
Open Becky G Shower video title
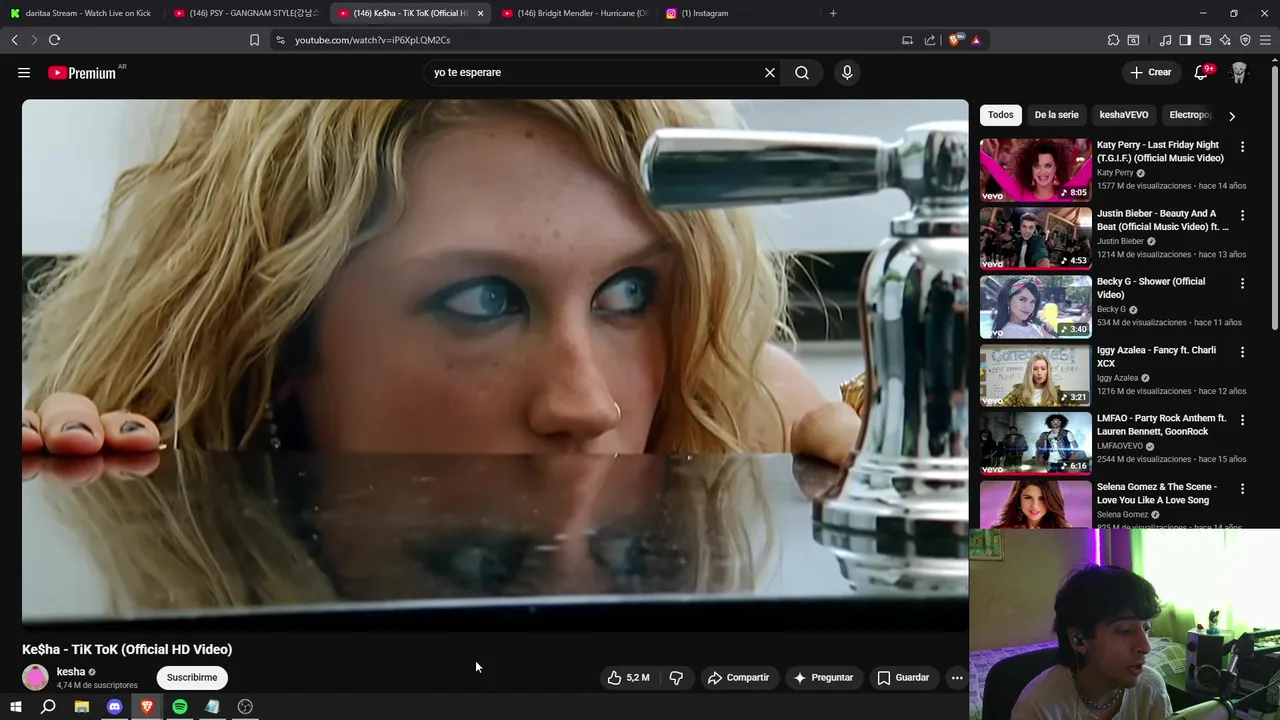tap(1151, 288)
